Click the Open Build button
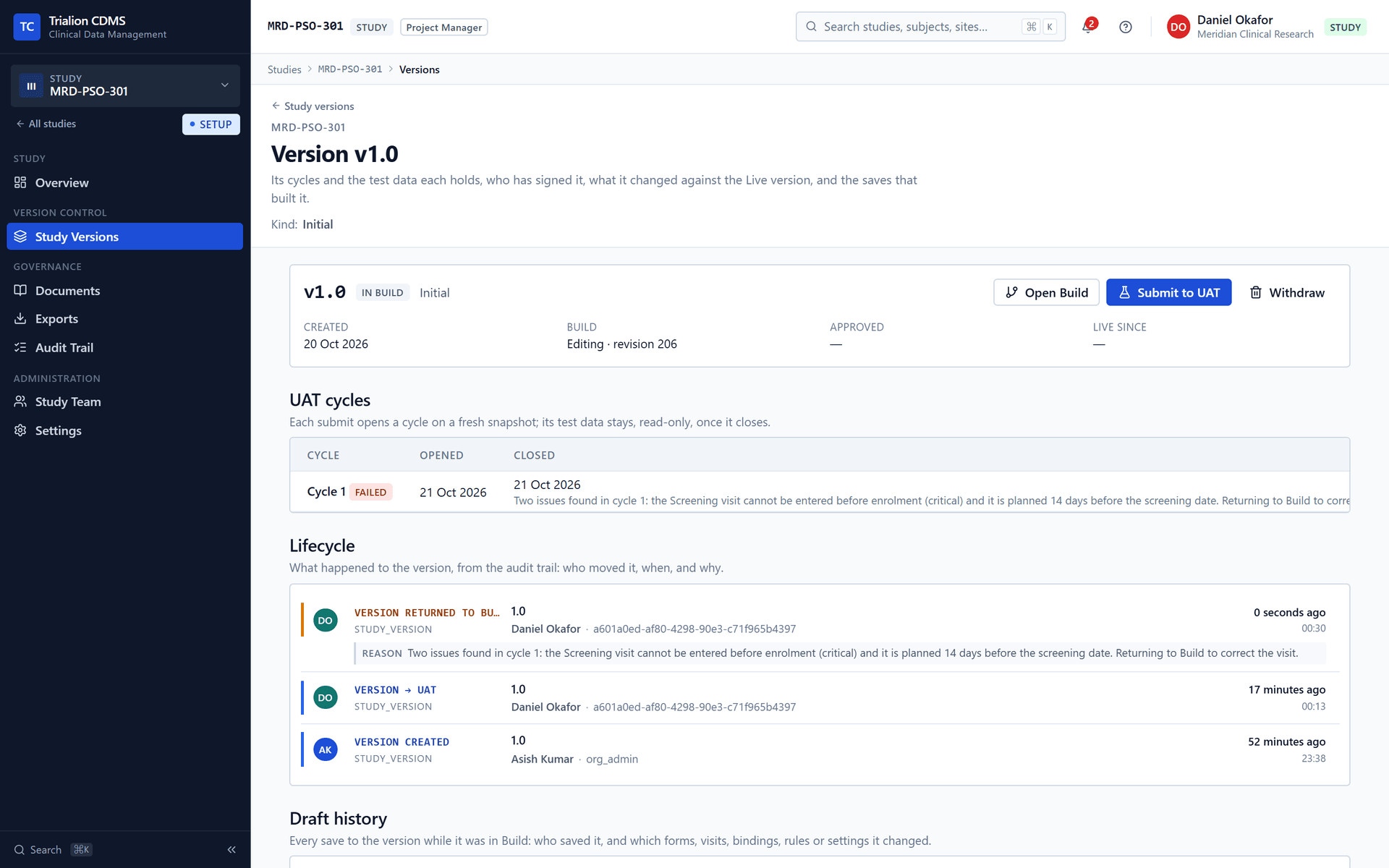The height and width of the screenshot is (868, 1389). tap(1046, 292)
